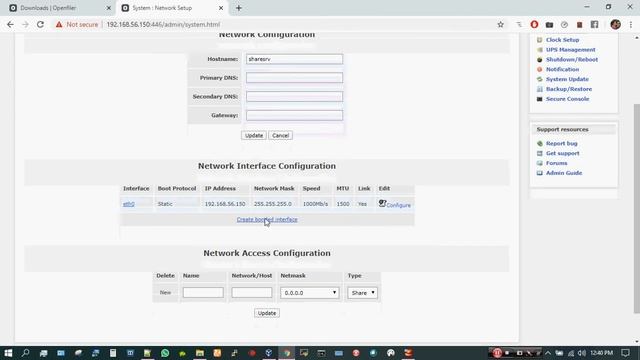Click the System Update icon
The height and width of the screenshot is (360, 640).
(x=540, y=79)
